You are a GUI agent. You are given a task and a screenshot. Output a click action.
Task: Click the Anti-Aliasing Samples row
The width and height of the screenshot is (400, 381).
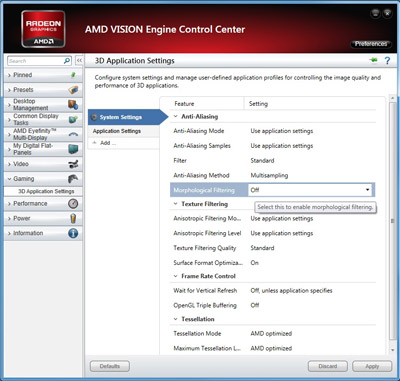(272, 146)
